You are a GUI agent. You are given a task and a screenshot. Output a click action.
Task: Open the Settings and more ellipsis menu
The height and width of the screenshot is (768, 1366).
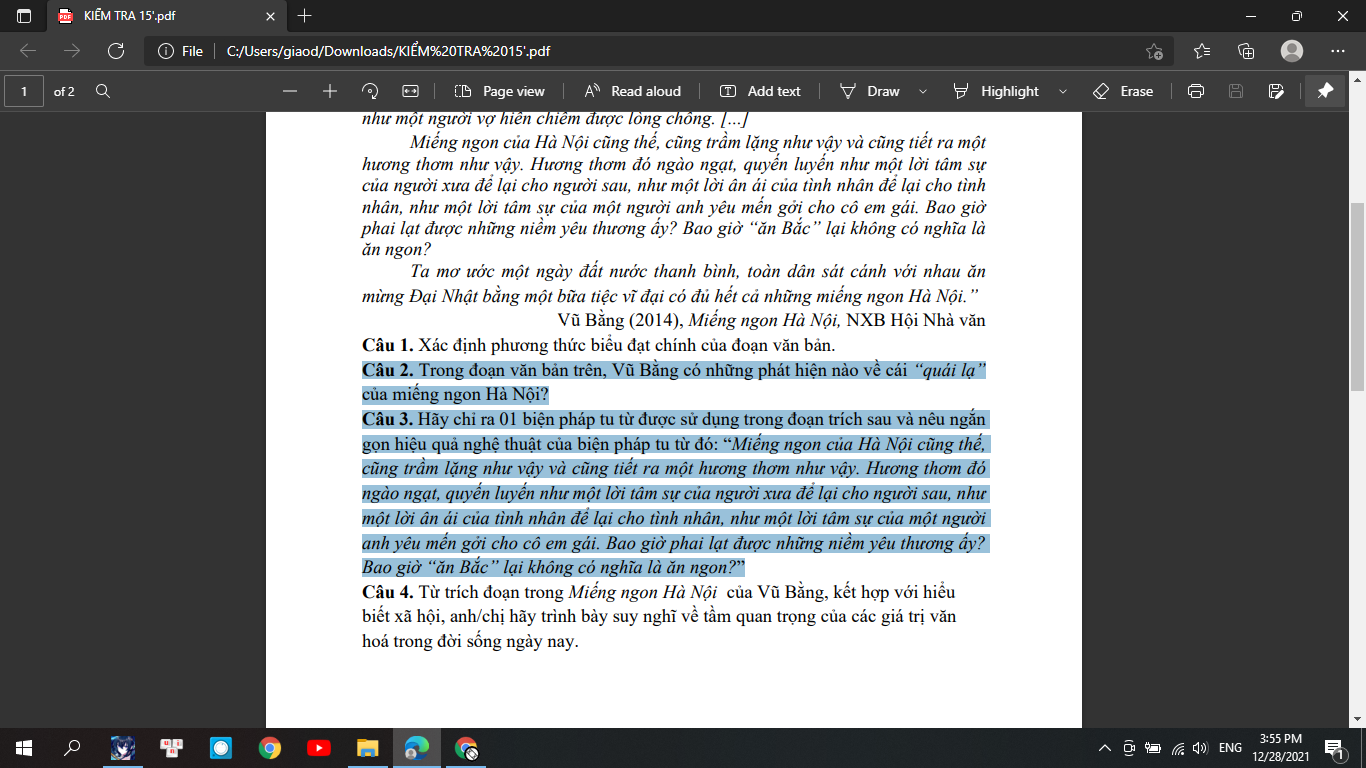point(1338,51)
